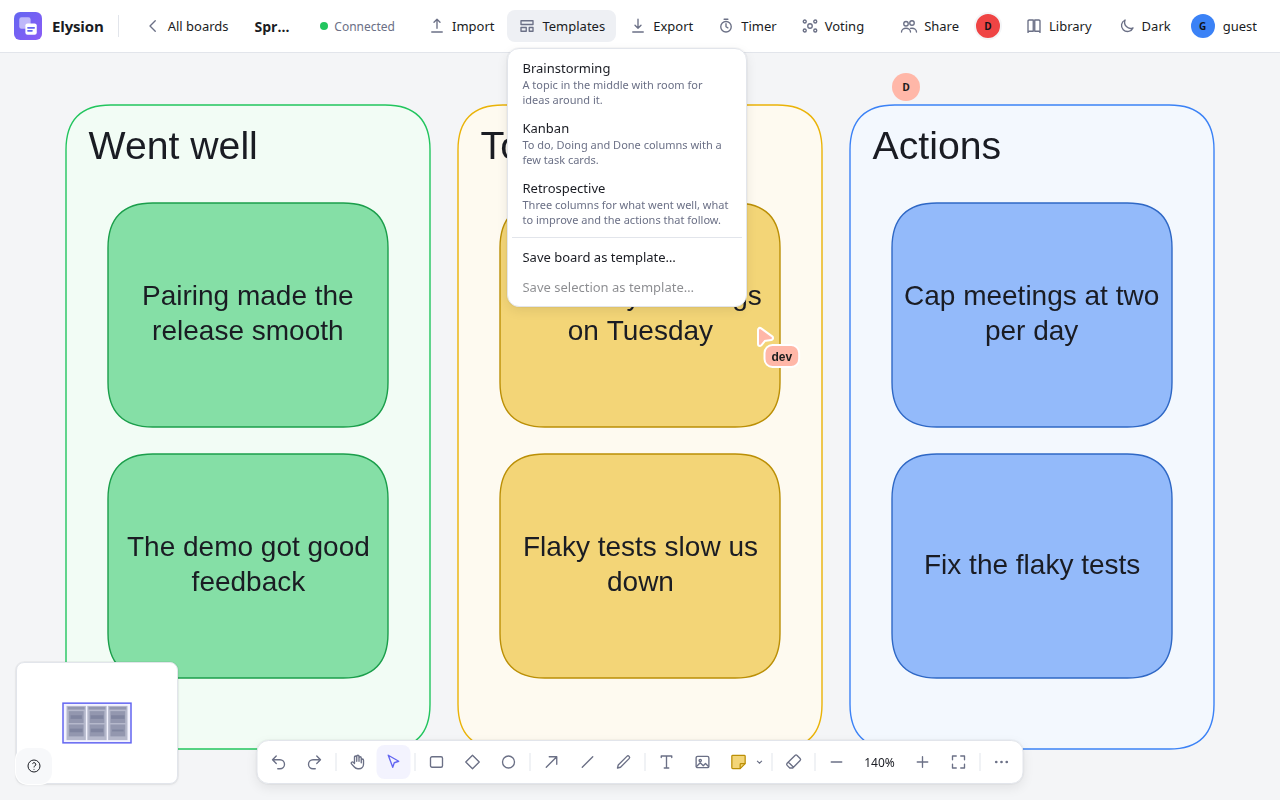Click the 140% zoom level
1280x800 pixels.
click(879, 762)
